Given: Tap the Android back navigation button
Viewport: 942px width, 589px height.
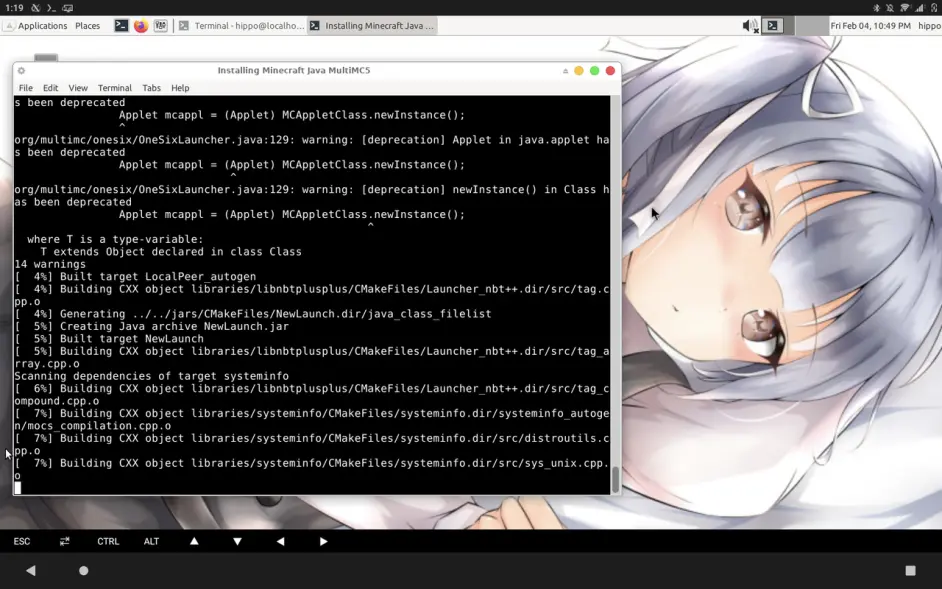Looking at the screenshot, I should point(31,570).
